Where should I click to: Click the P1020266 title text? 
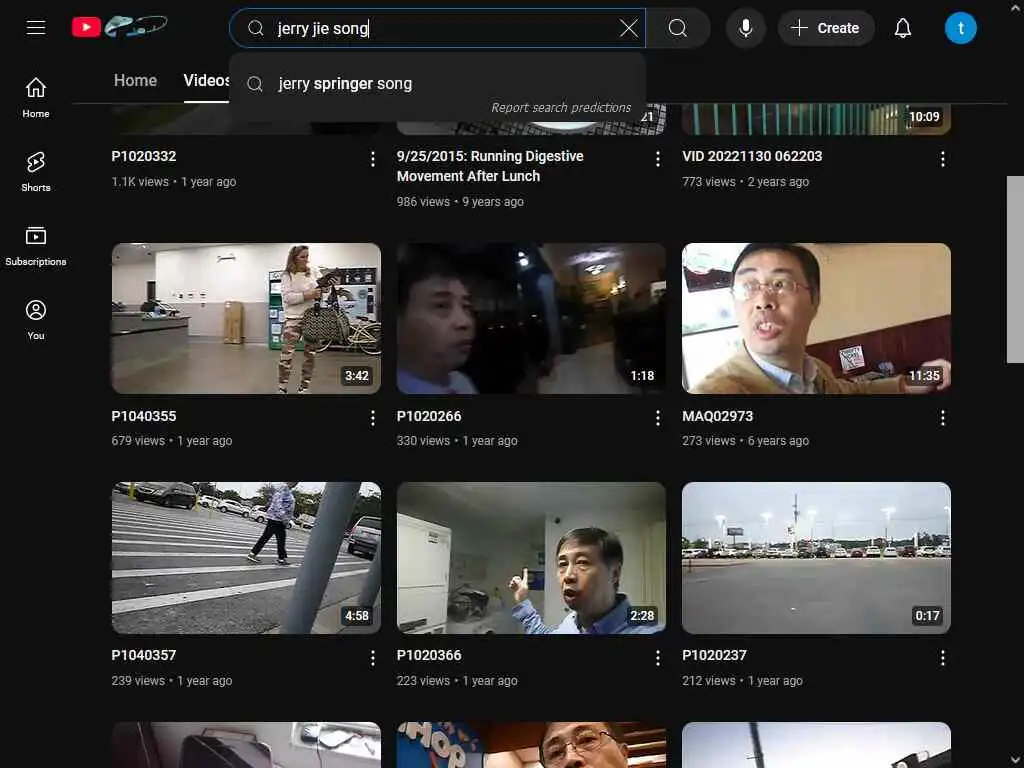(428, 416)
